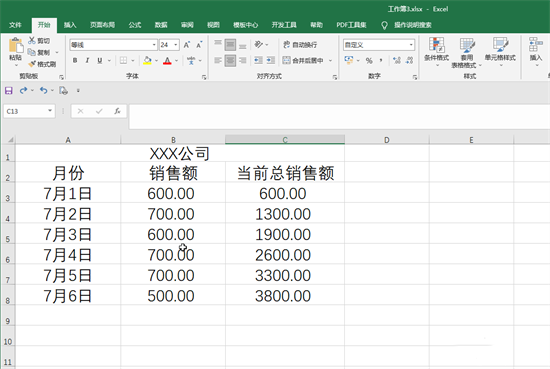Select cell containing 3800.00
Image resolution: width=550 pixels, height=369 pixels.
tap(285, 295)
